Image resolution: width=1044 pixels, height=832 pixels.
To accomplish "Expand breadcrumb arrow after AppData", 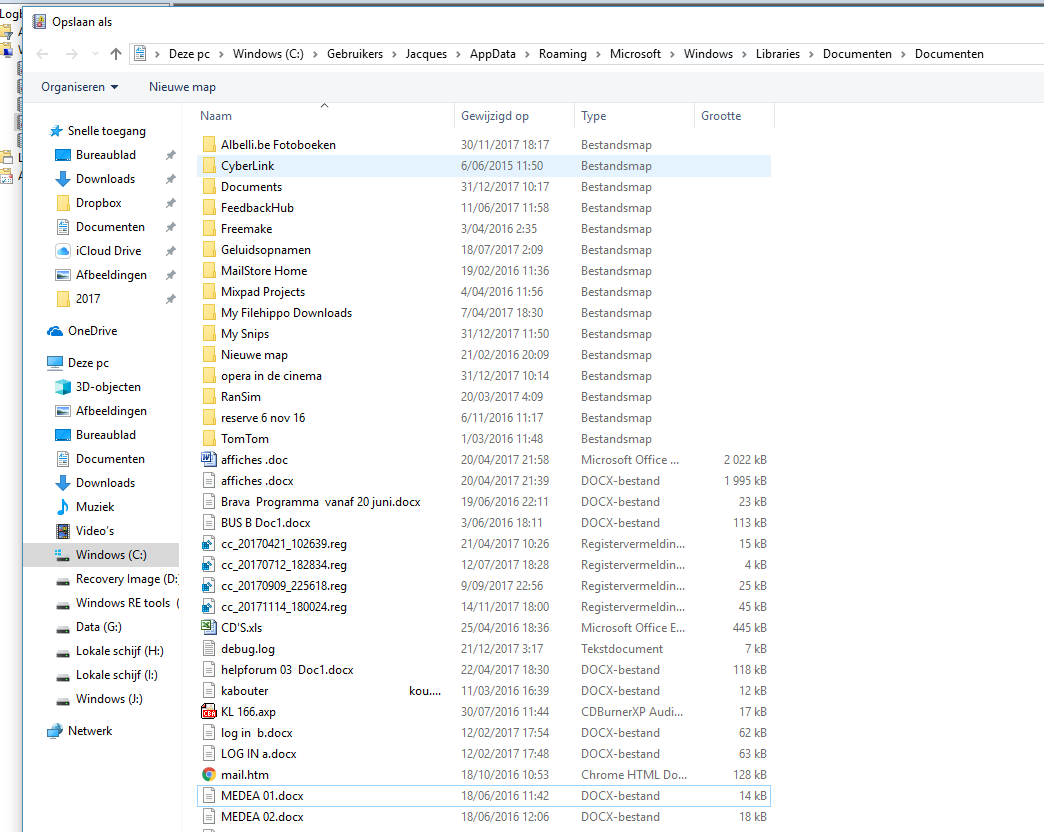I will pos(527,55).
